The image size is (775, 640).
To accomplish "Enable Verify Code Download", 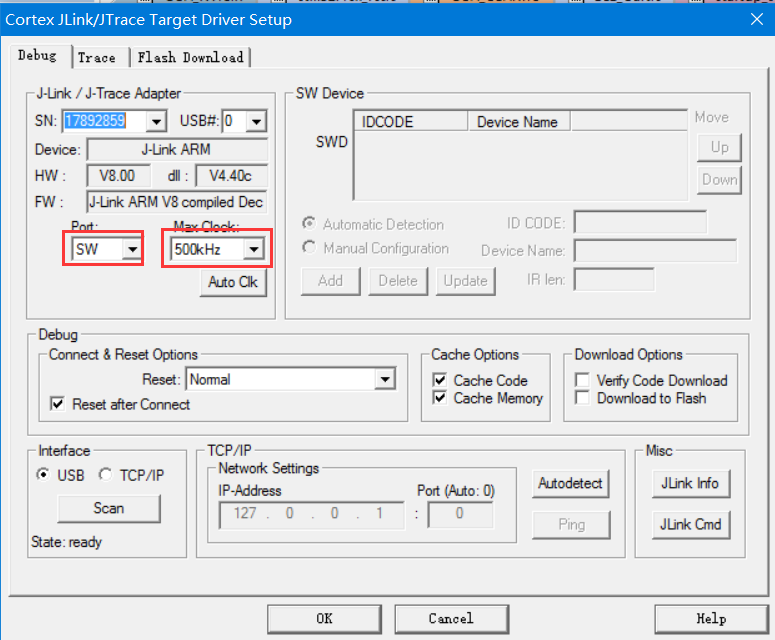I will click(583, 380).
